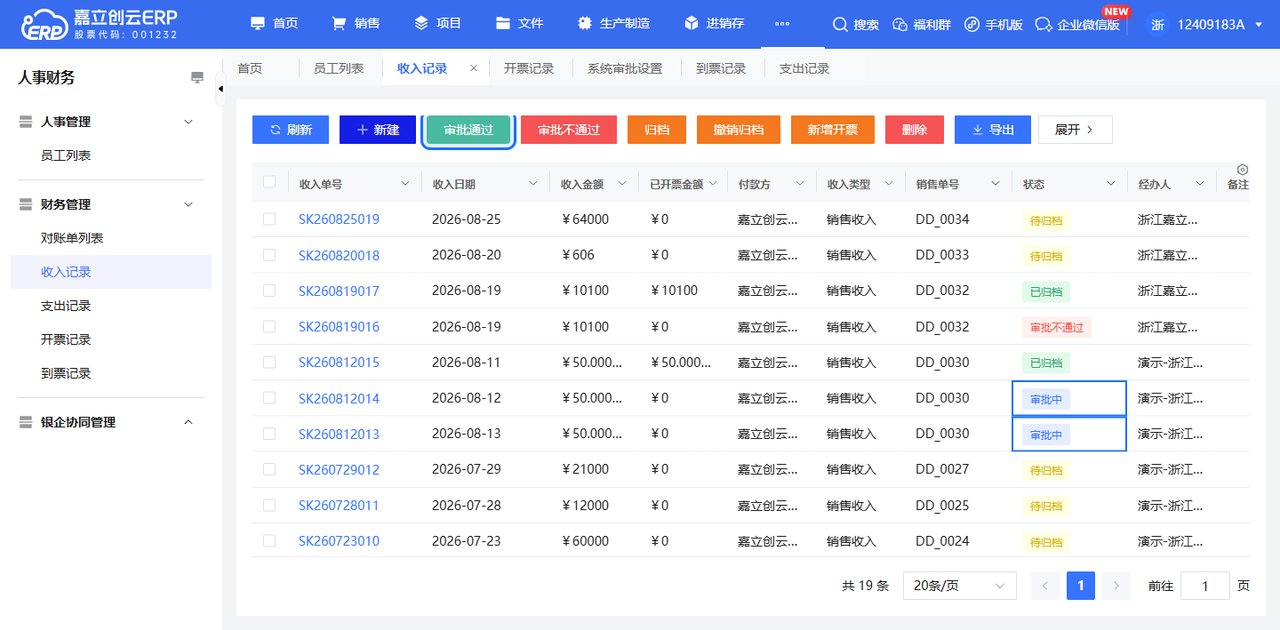1280x630 pixels.
Task: Expand the 银企协同管理 section chevron
Action: pos(188,423)
